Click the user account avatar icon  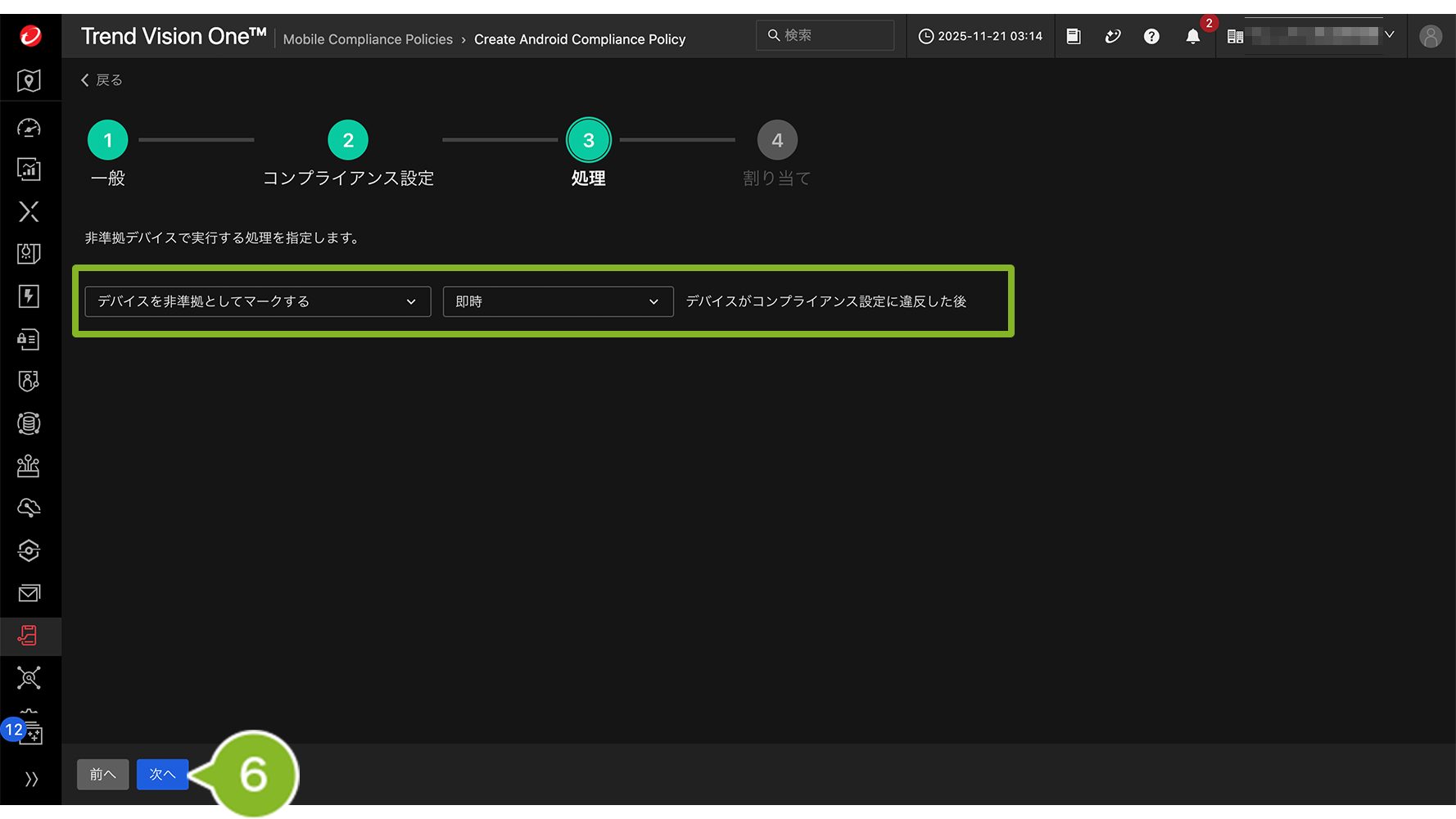pyautogui.click(x=1430, y=37)
